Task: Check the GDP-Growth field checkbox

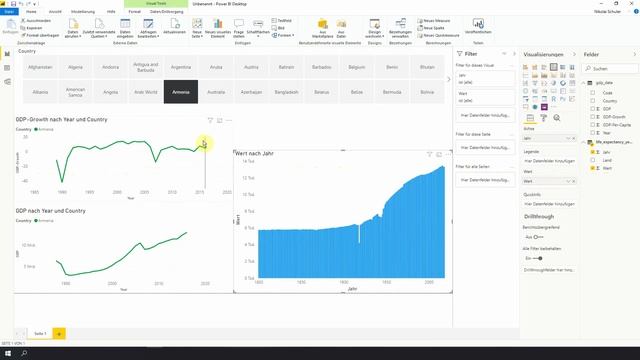Action: pos(592,117)
